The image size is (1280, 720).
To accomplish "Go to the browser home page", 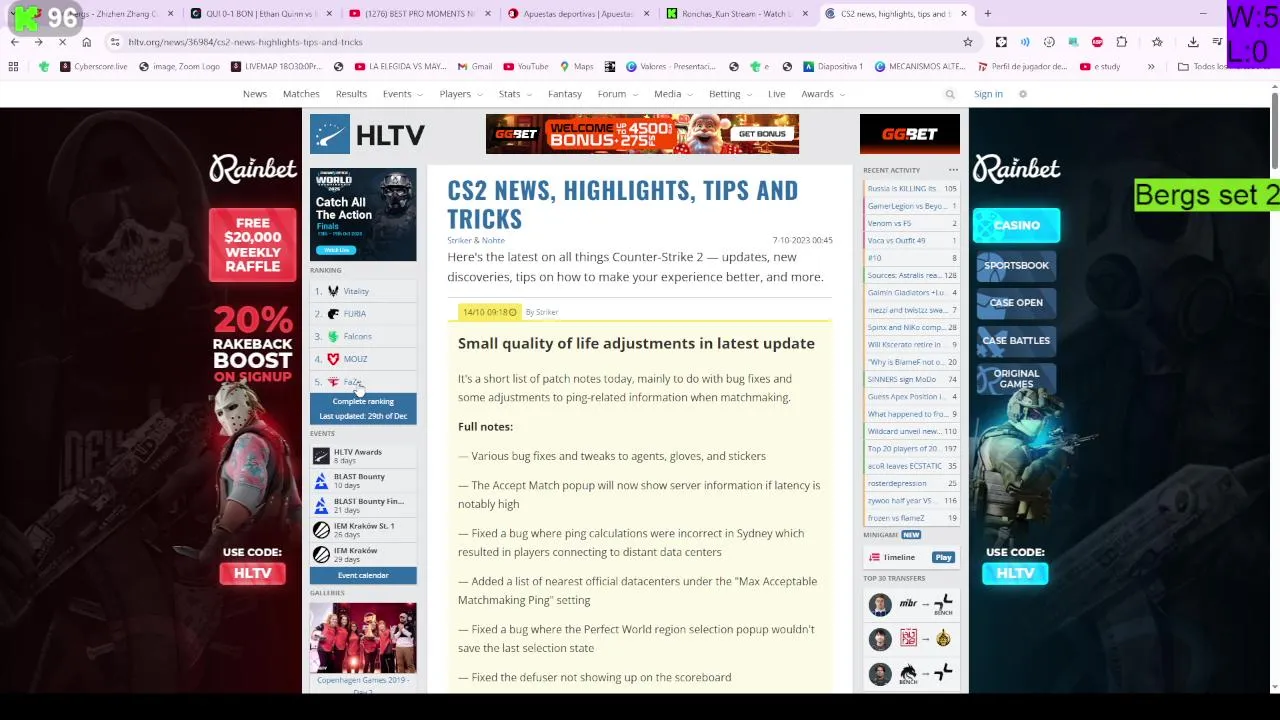I will (x=86, y=42).
